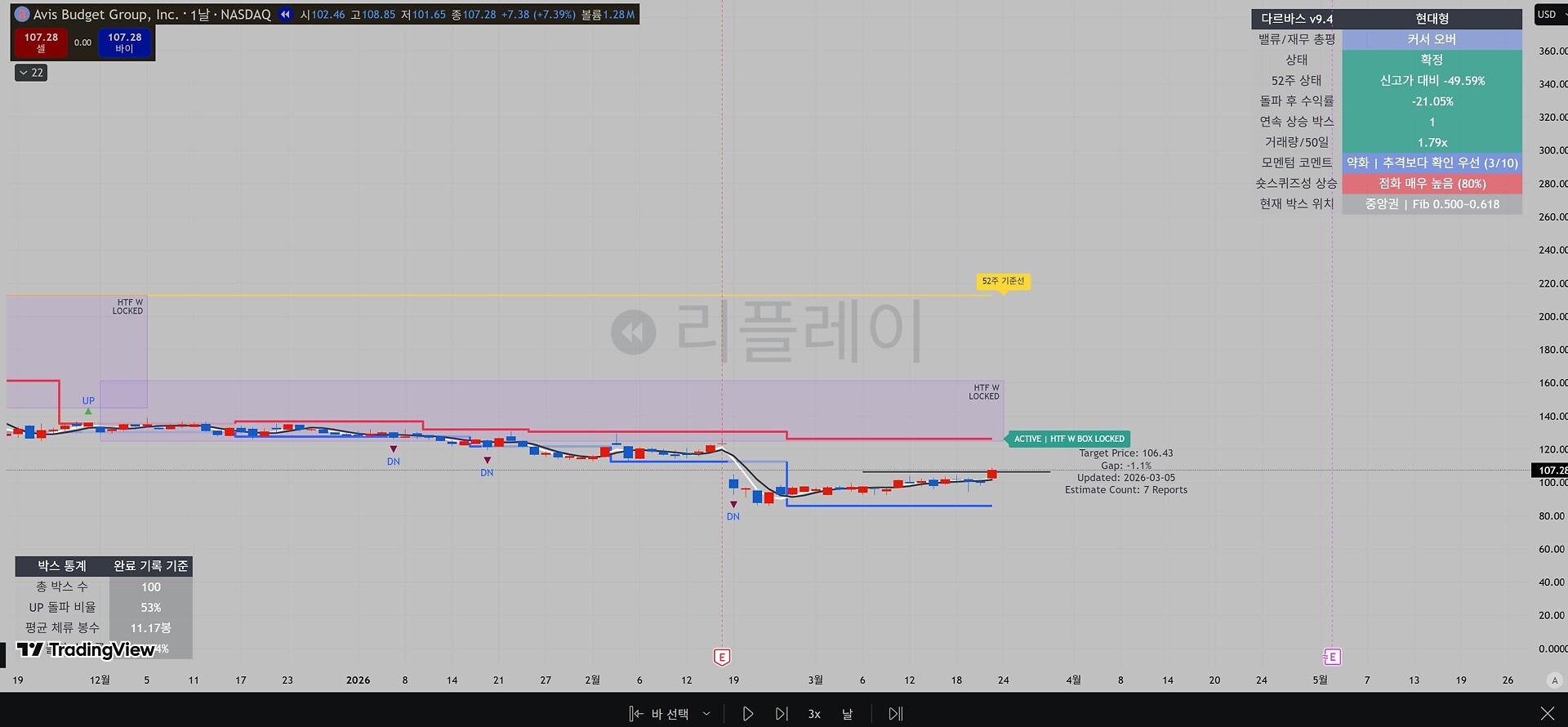Click the 숏스퀴즈성 상승 row label
Viewport: 1568px width, 727px height.
click(x=1296, y=184)
